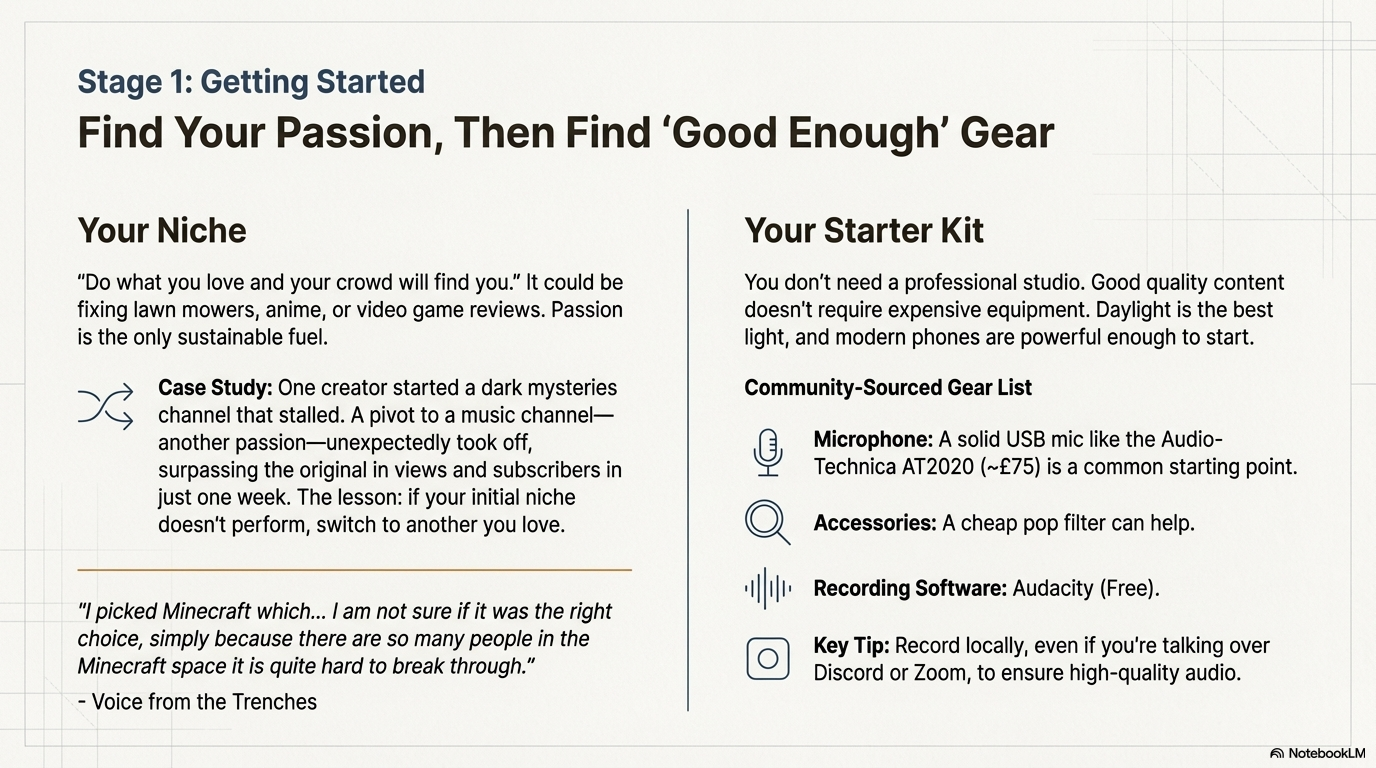Click the magnifying glass Accessories icon

767,522
